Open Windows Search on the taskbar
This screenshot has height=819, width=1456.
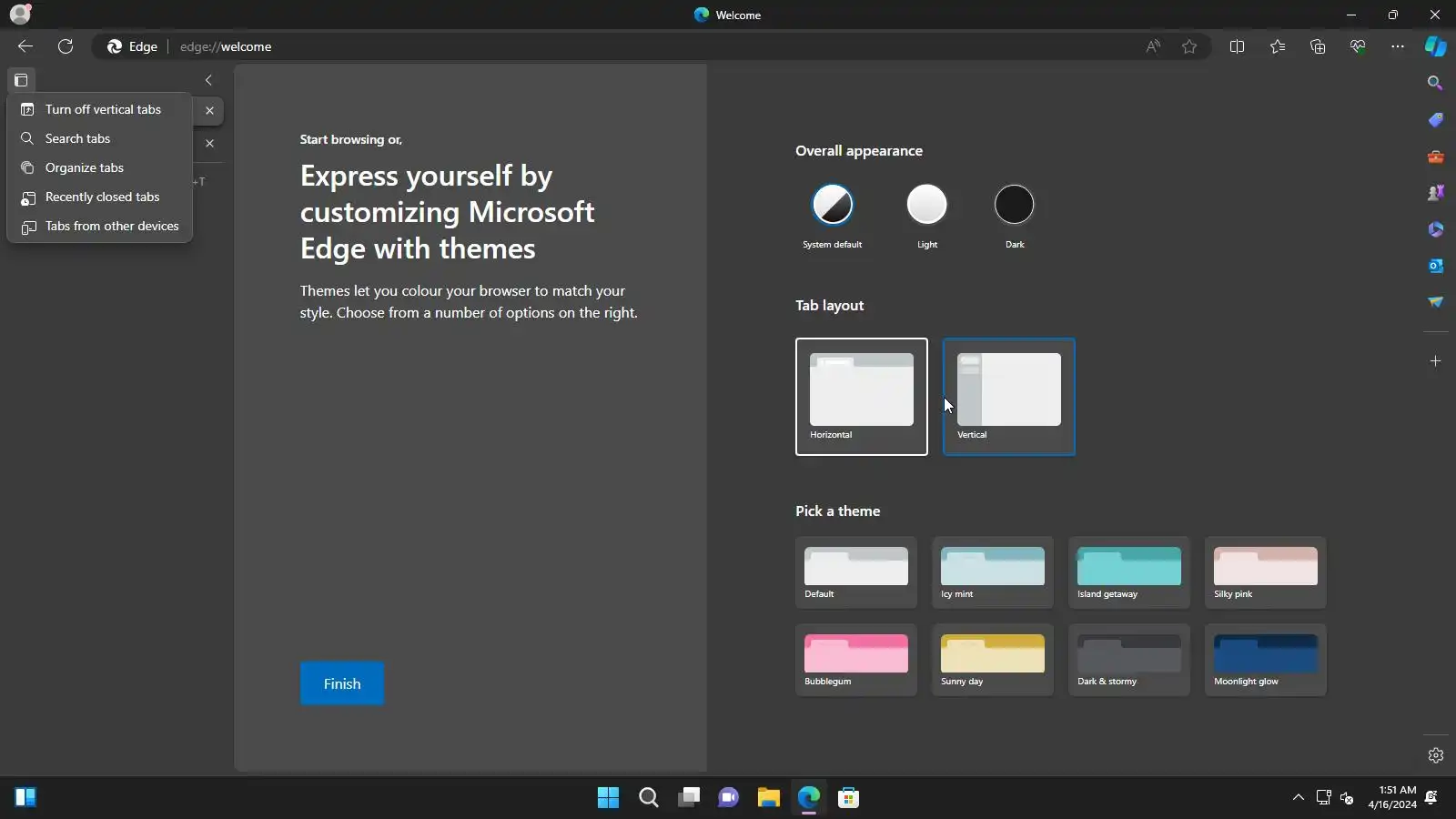[649, 798]
